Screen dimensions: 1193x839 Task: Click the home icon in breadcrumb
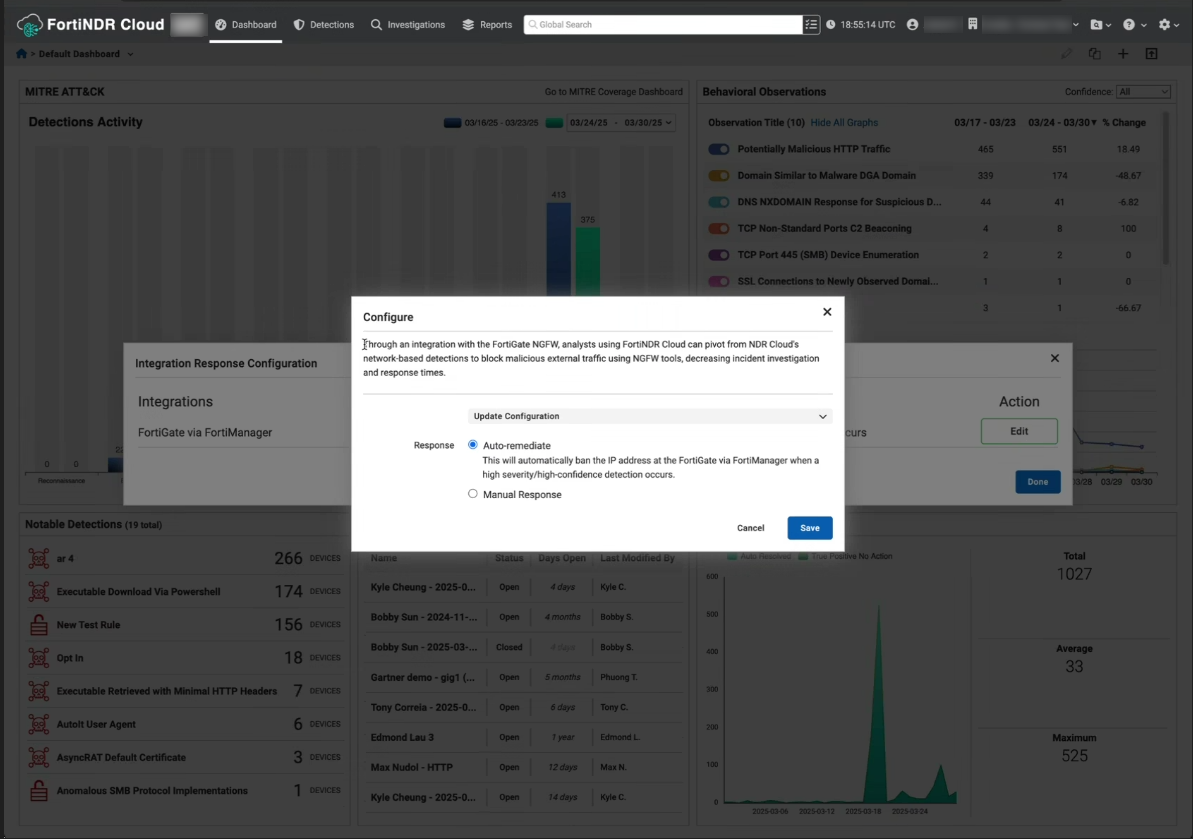coord(21,54)
